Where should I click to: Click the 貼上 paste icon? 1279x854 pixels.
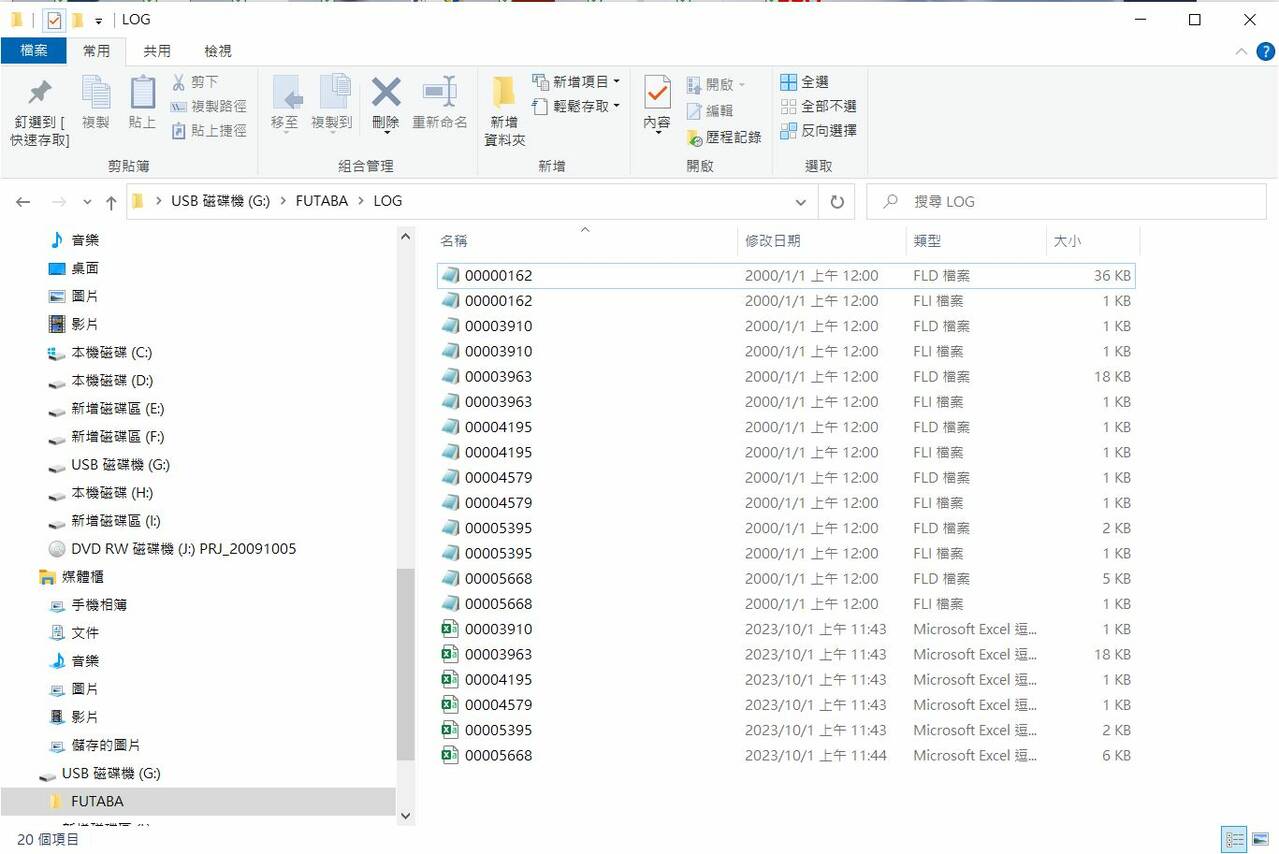[x=142, y=93]
